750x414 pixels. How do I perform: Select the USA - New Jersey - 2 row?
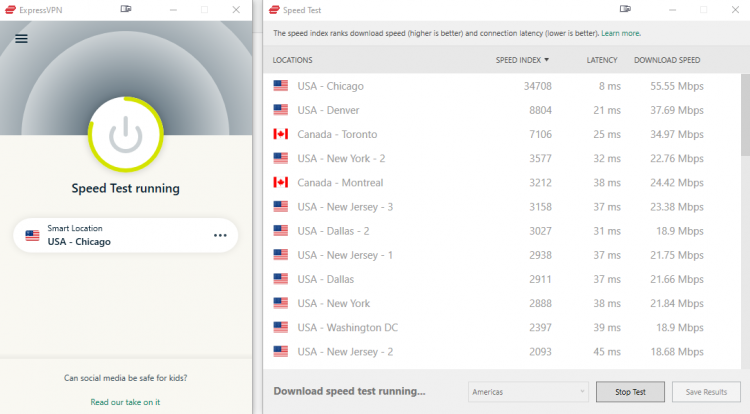pyautogui.click(x=502, y=351)
